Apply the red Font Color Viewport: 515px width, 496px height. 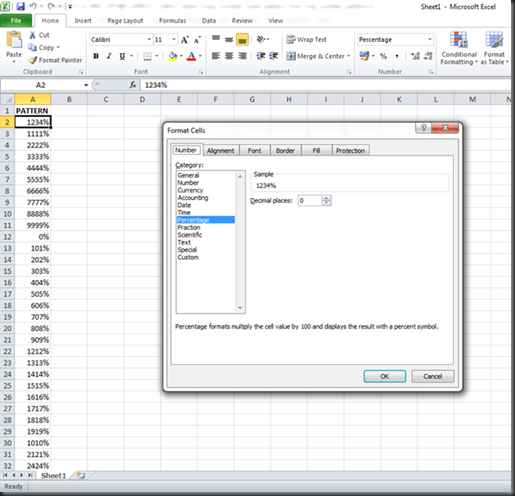pos(191,56)
